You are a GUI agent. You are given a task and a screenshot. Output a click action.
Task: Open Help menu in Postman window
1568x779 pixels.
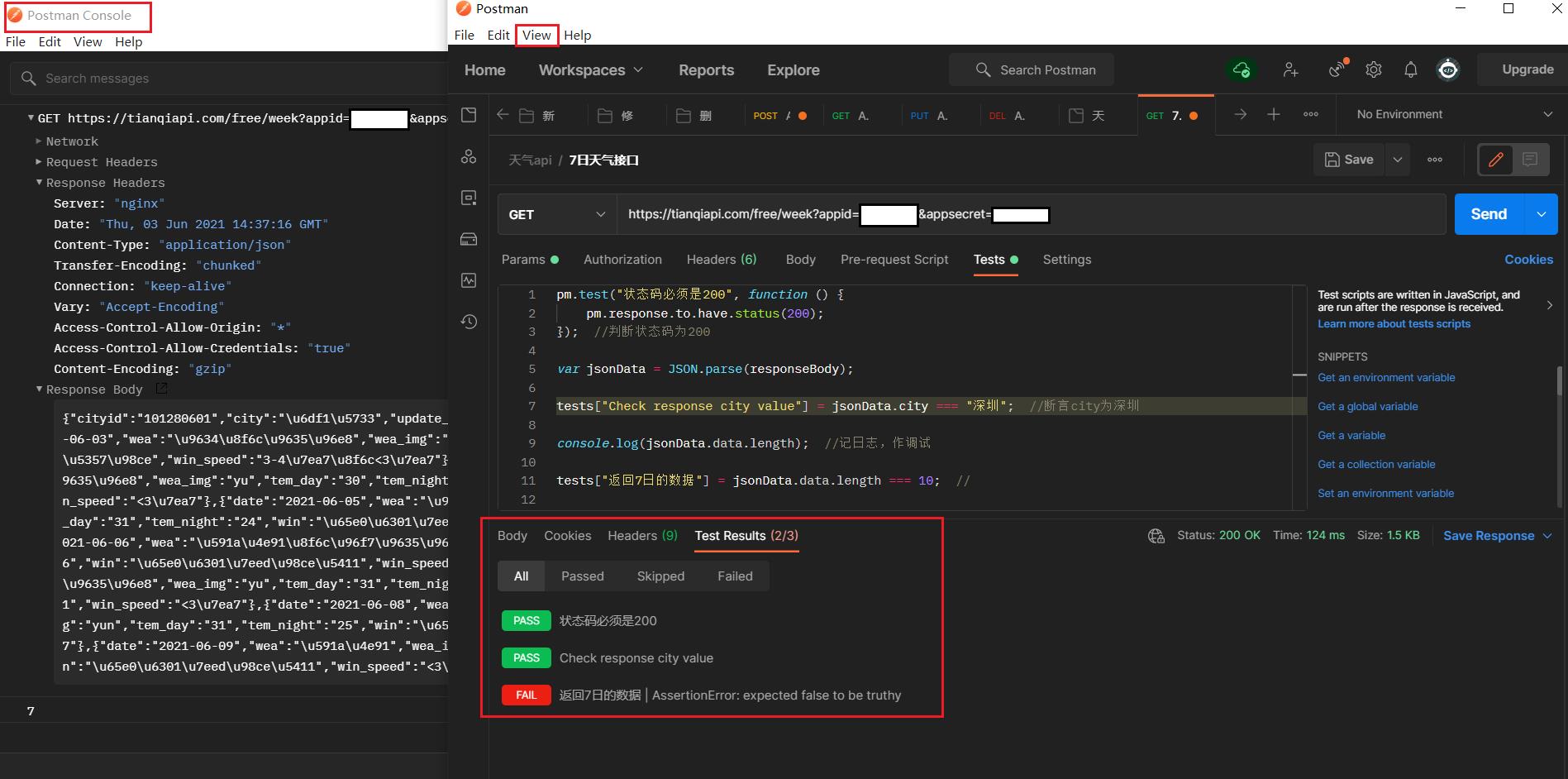[x=577, y=35]
